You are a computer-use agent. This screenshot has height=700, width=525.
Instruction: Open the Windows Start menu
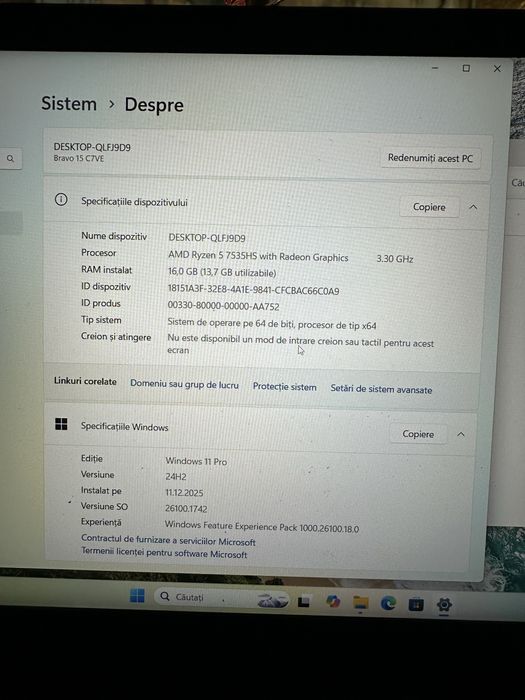[137, 596]
